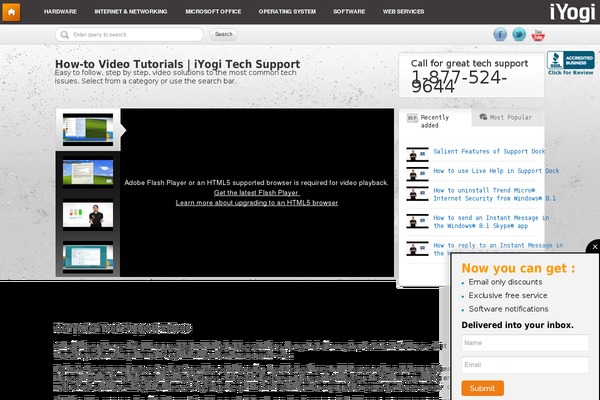The width and height of the screenshot is (600, 400).
Task: Select the fourth playlist thumbnail
Action: click(x=88, y=258)
